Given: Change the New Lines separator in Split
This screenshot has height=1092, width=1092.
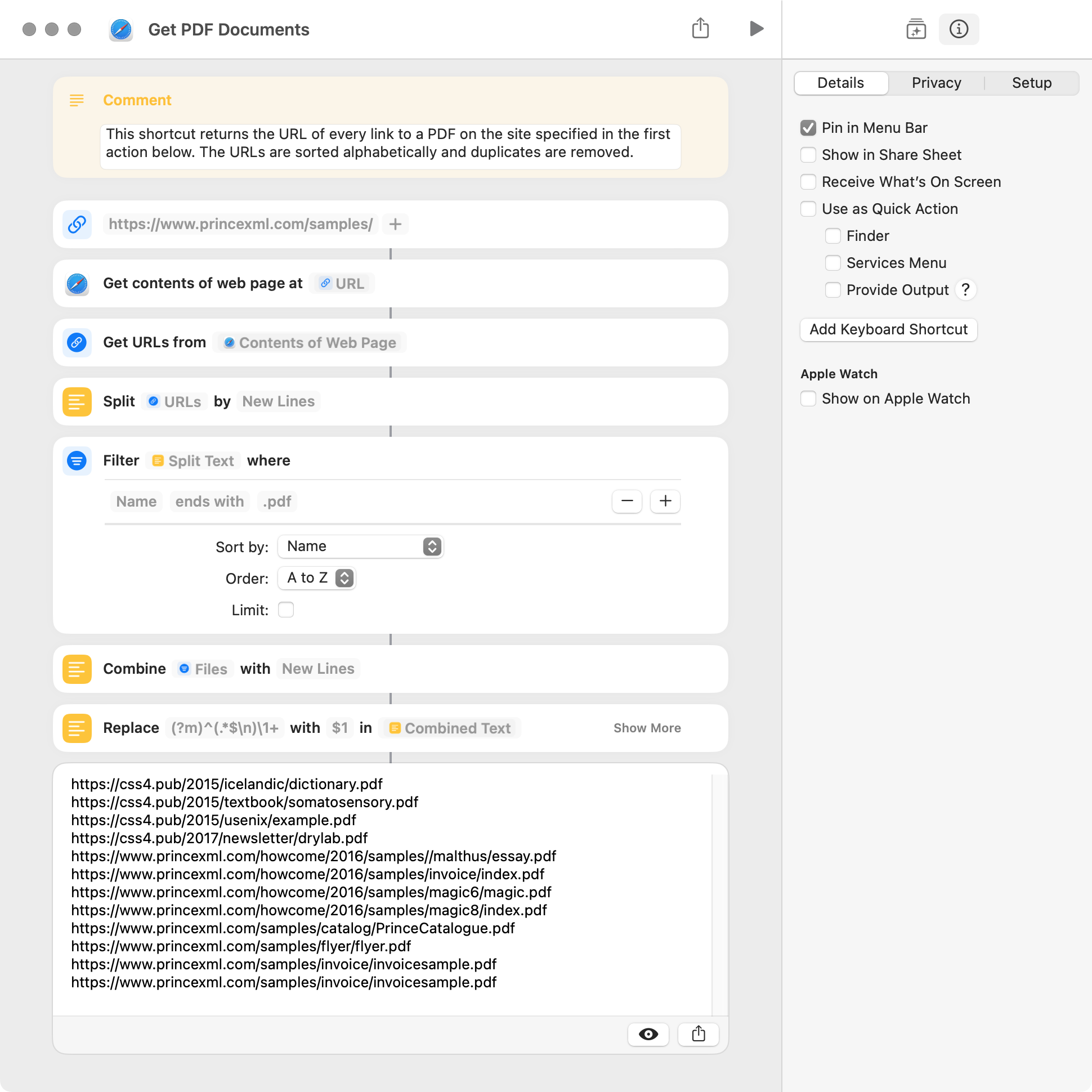Looking at the screenshot, I should 279,401.
